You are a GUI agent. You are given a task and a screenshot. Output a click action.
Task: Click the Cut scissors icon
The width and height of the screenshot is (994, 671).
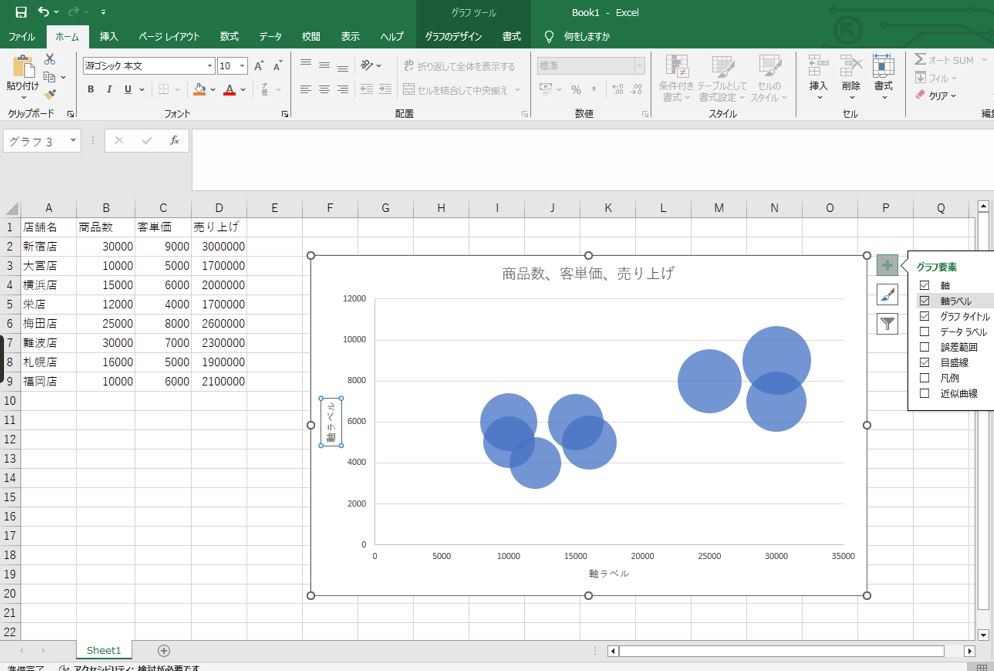tap(49, 59)
